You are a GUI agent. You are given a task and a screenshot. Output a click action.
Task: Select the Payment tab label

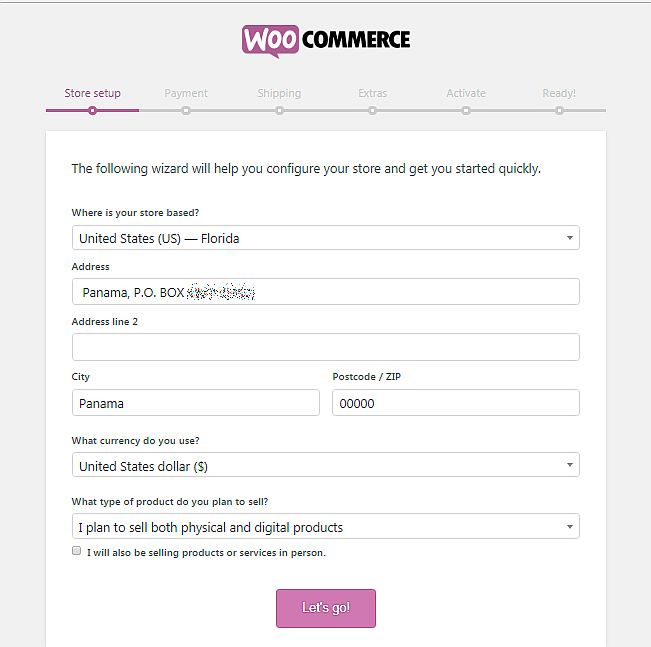(186, 93)
